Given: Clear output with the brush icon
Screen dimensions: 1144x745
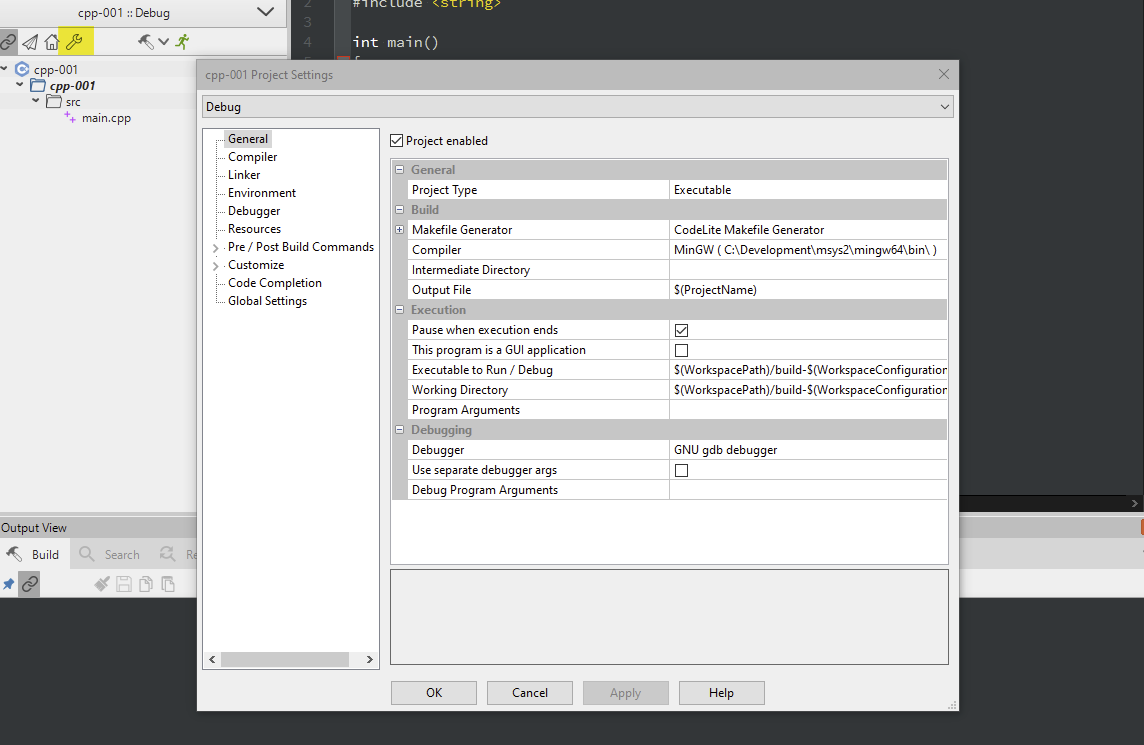Looking at the screenshot, I should tap(102, 584).
